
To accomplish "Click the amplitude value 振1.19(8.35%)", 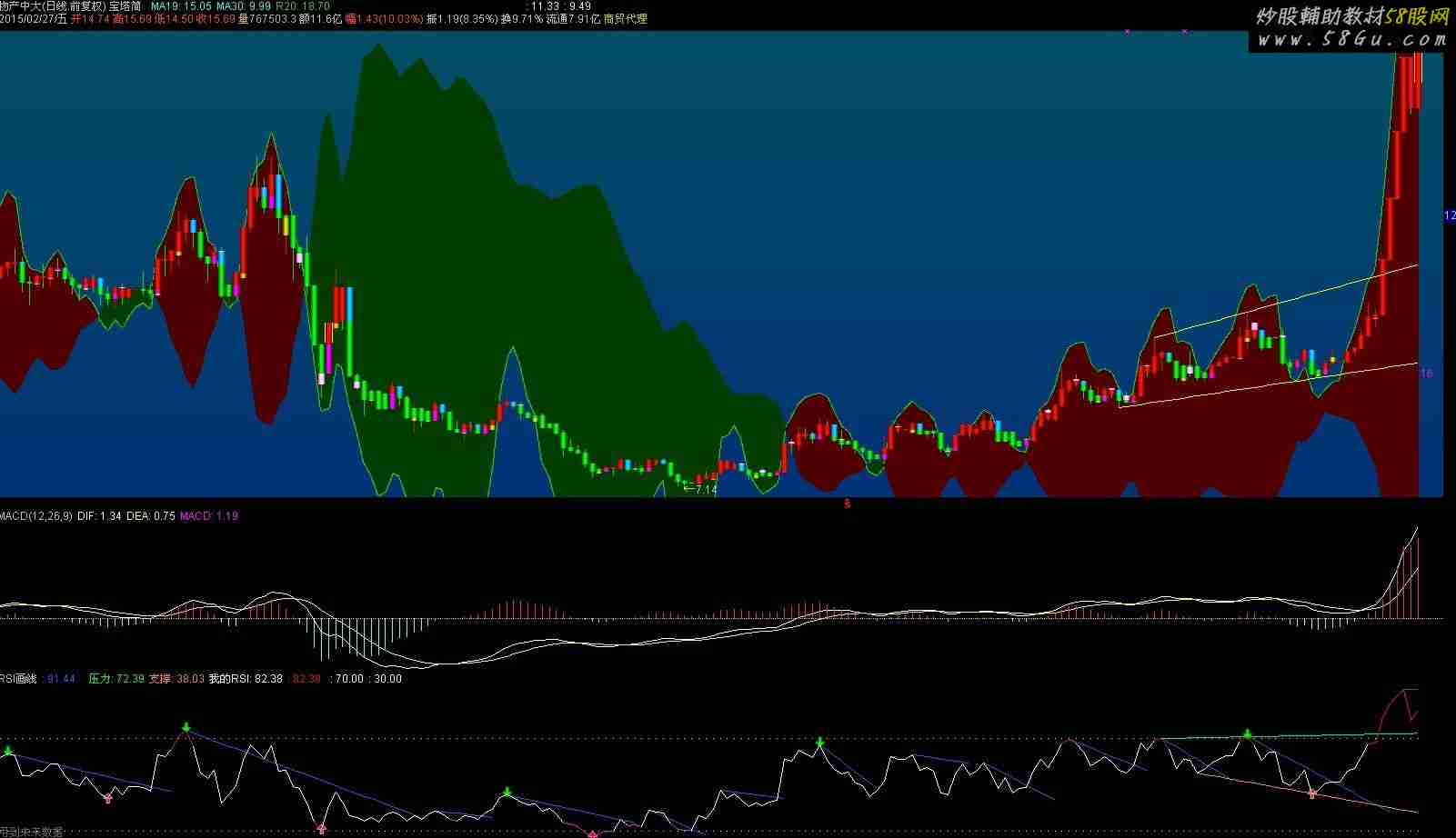I will (462, 18).
